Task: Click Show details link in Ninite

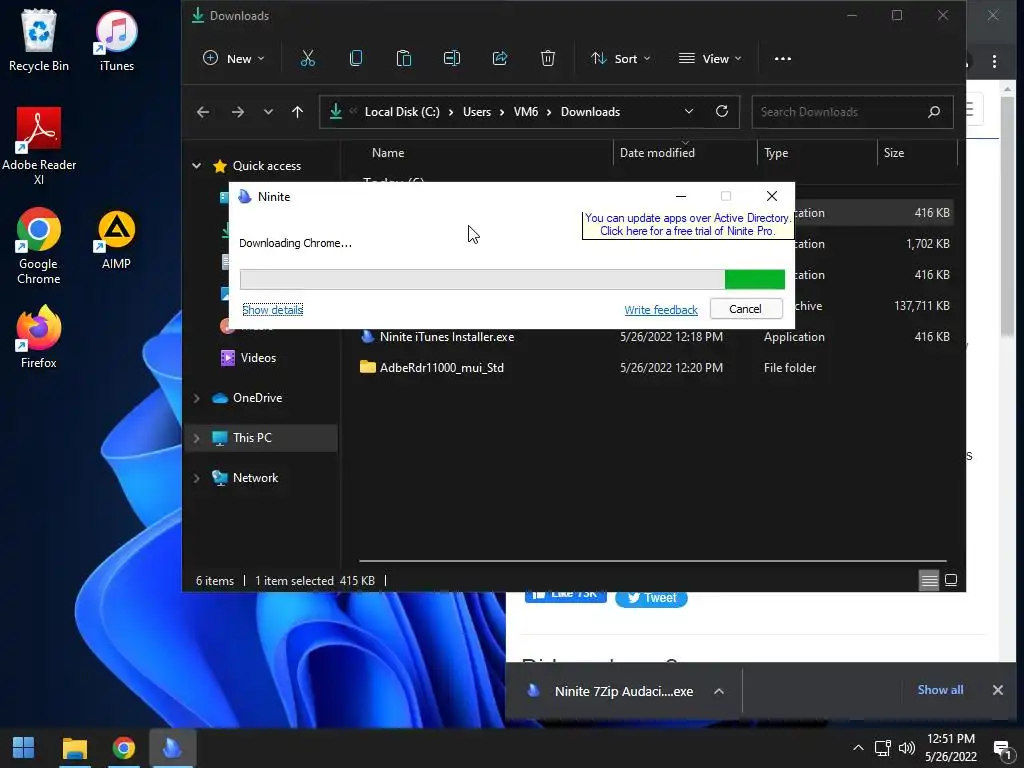Action: point(272,310)
